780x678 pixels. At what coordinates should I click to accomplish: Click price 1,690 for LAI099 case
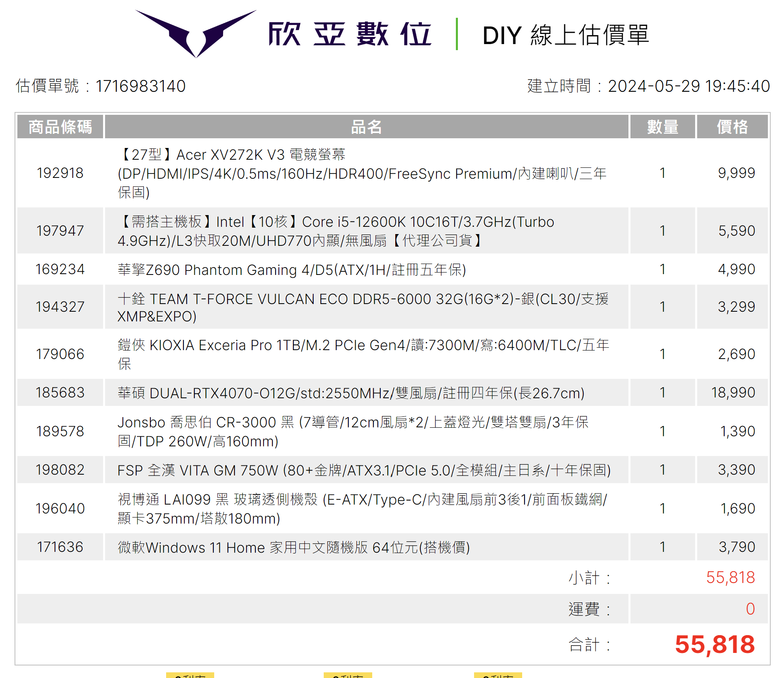738,508
